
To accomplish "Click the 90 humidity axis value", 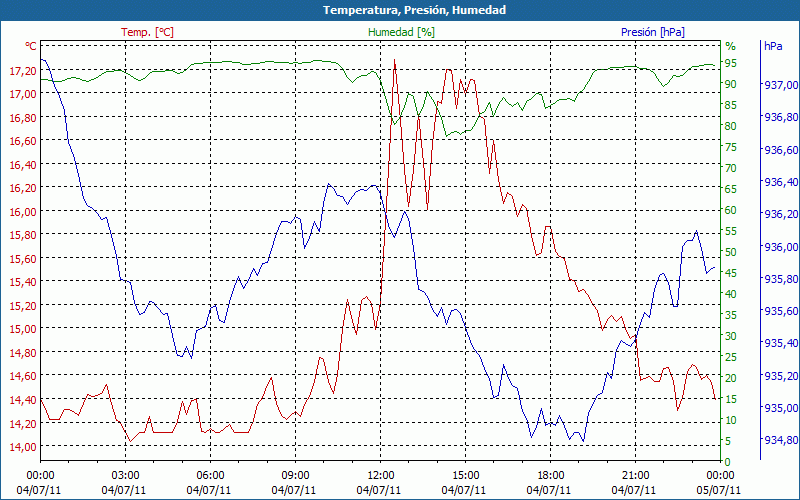I will click(731, 84).
